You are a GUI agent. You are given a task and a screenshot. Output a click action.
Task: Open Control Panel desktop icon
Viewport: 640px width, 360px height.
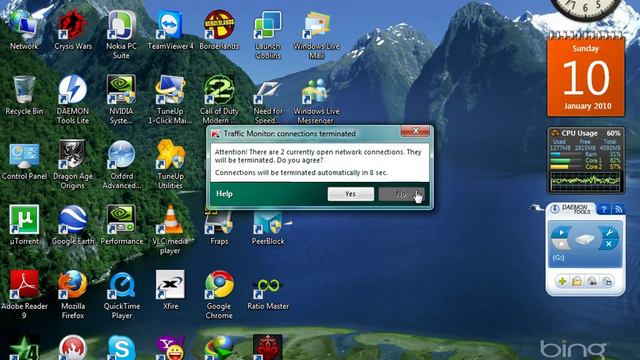[x=24, y=161]
